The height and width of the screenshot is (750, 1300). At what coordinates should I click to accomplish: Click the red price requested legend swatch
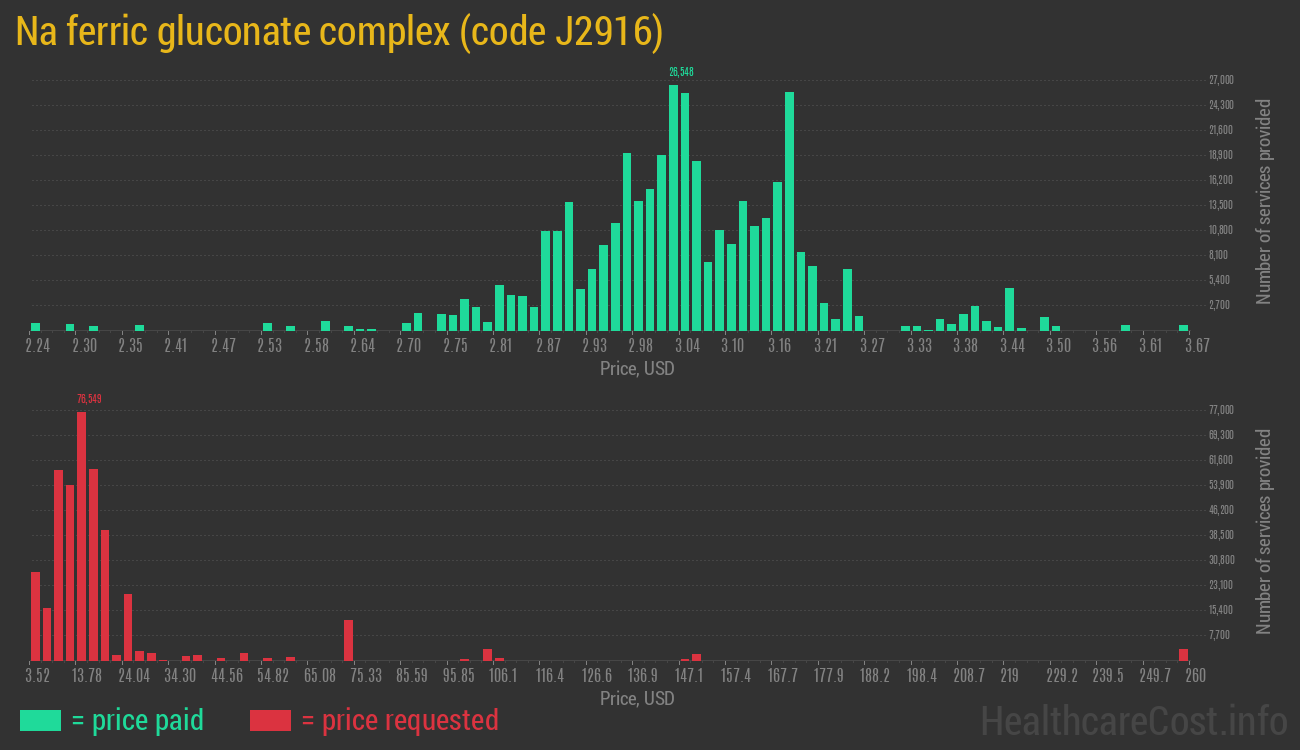coord(270,720)
